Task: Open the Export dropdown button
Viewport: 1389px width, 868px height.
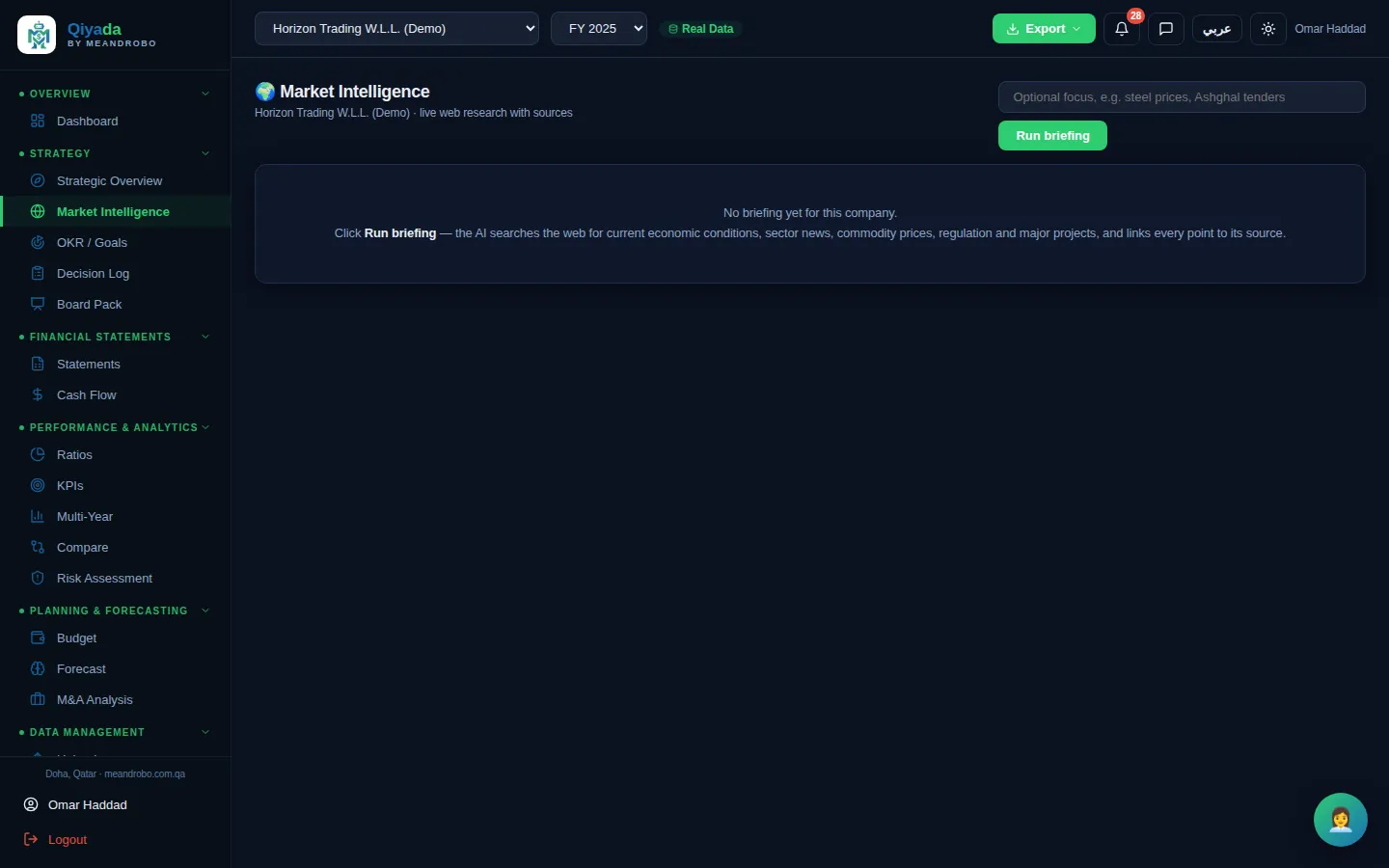Action: (x=1044, y=29)
